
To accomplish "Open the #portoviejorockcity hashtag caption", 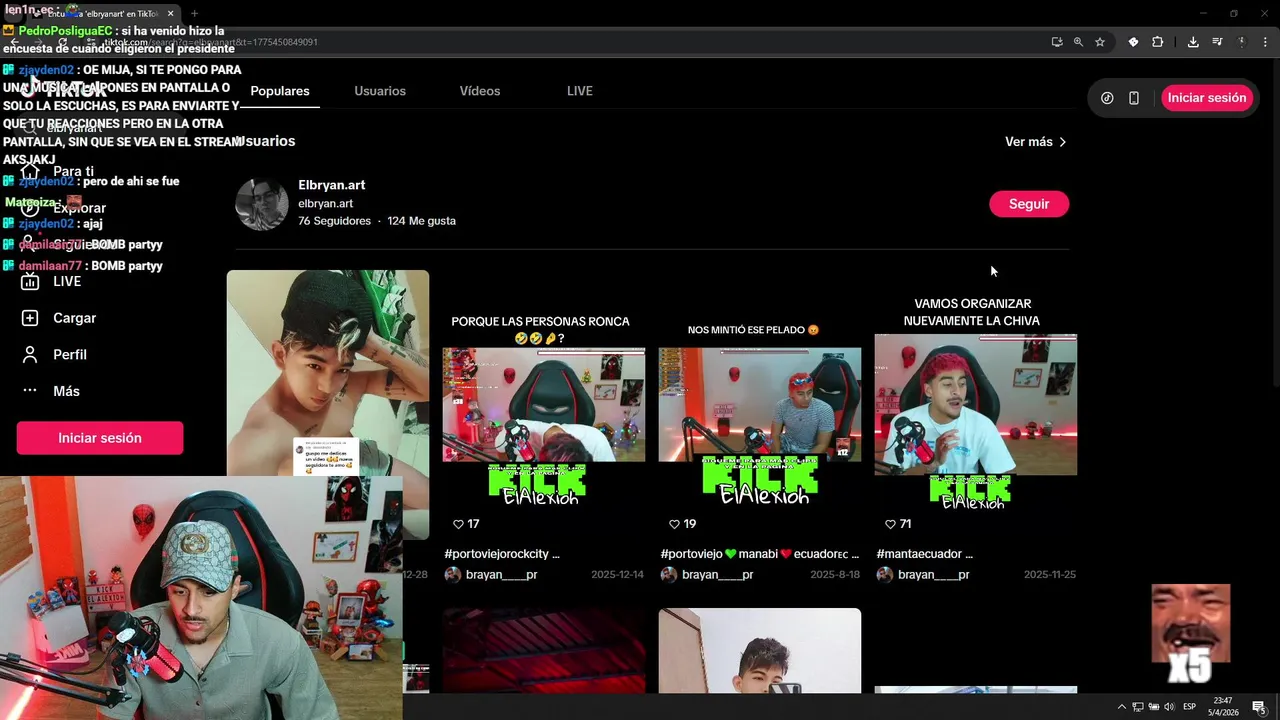I will [502, 553].
